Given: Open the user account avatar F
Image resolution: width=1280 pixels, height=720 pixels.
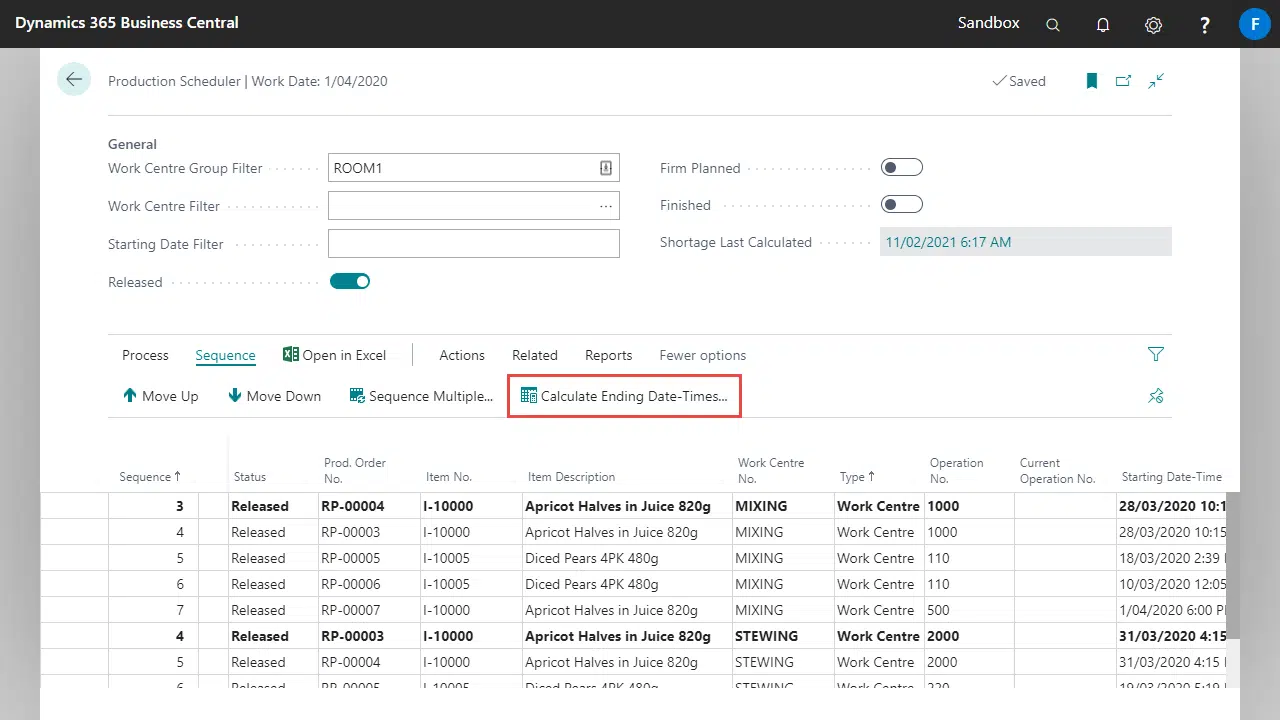Looking at the screenshot, I should pos(1254,24).
